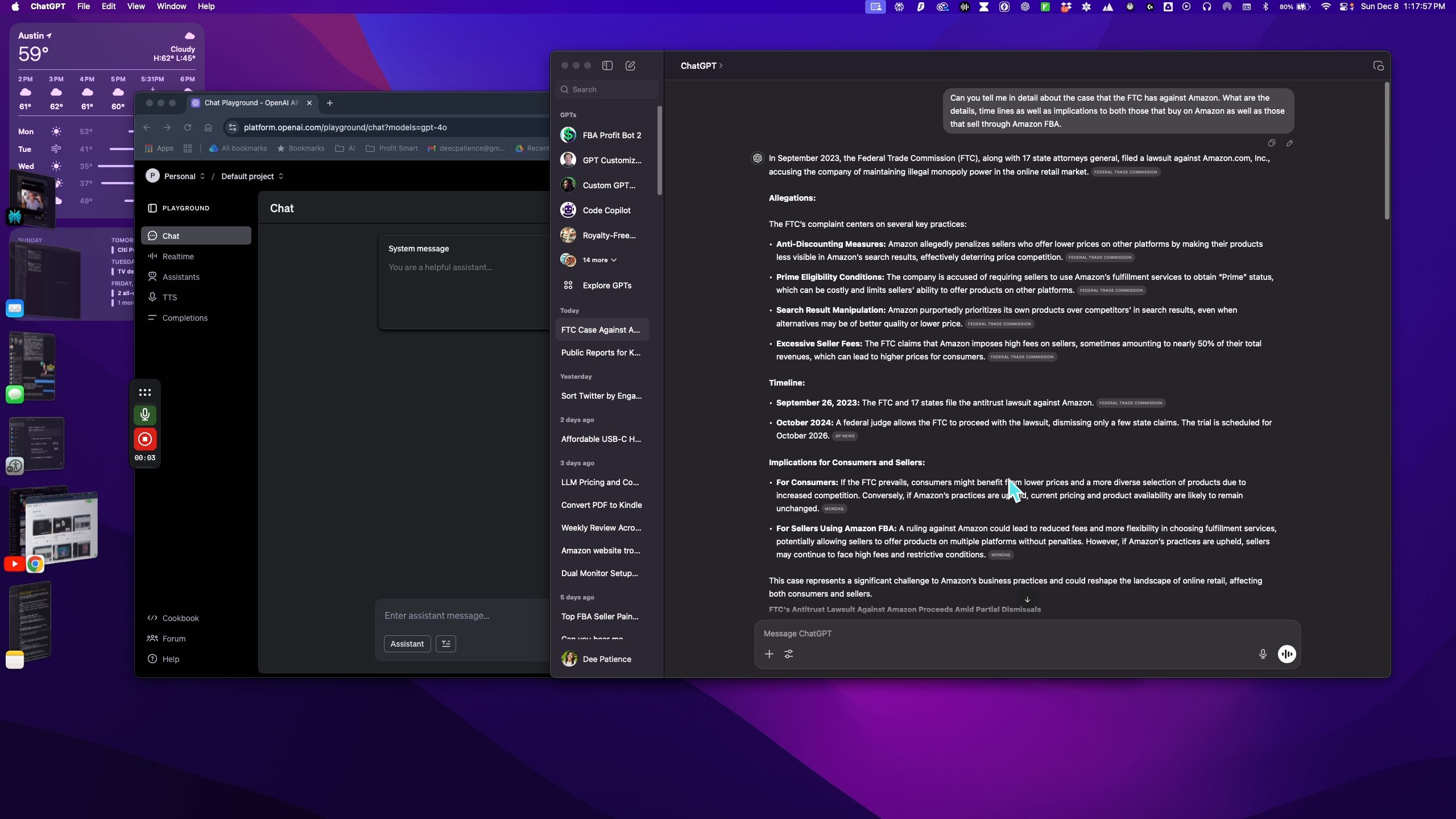The width and height of the screenshot is (1456, 819).
Task: Click the microphone dictation icon in ChatGPT
Action: point(1263,654)
